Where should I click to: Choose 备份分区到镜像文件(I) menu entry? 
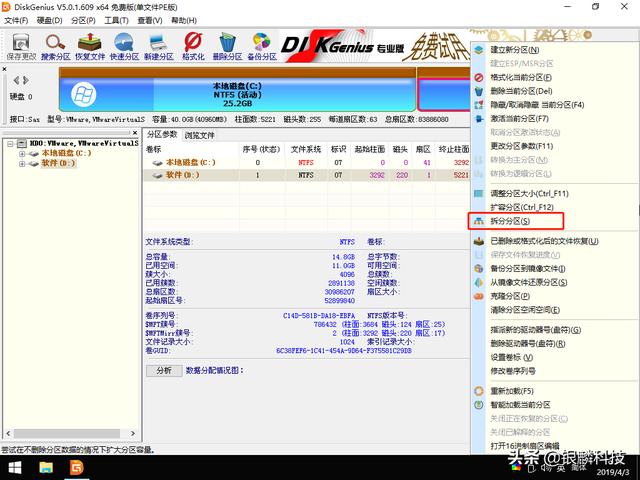pyautogui.click(x=554, y=269)
